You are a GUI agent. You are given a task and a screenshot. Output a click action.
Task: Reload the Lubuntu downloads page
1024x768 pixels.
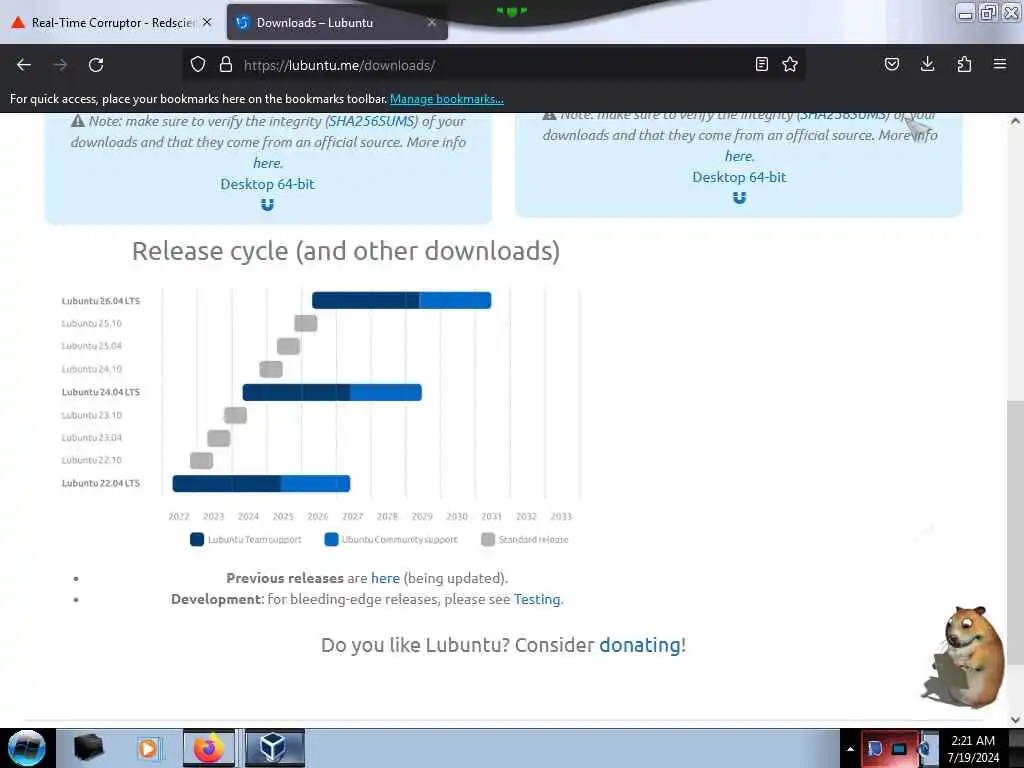pos(96,65)
